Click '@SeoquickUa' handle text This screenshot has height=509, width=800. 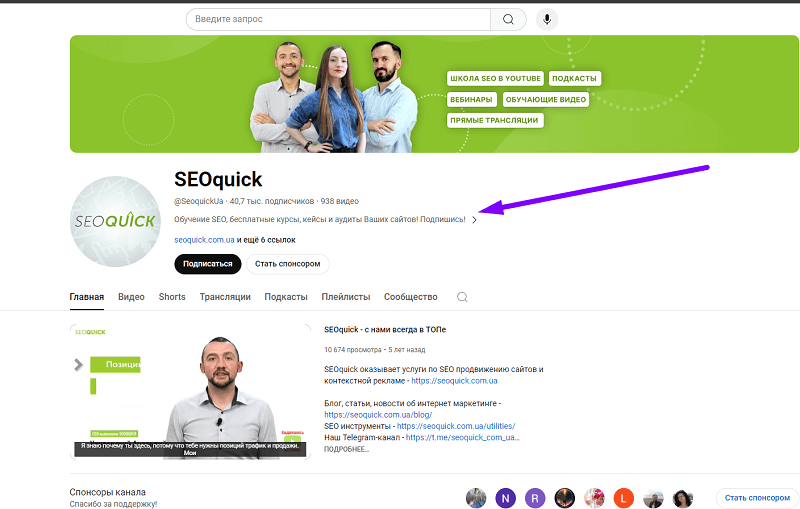pyautogui.click(x=198, y=201)
